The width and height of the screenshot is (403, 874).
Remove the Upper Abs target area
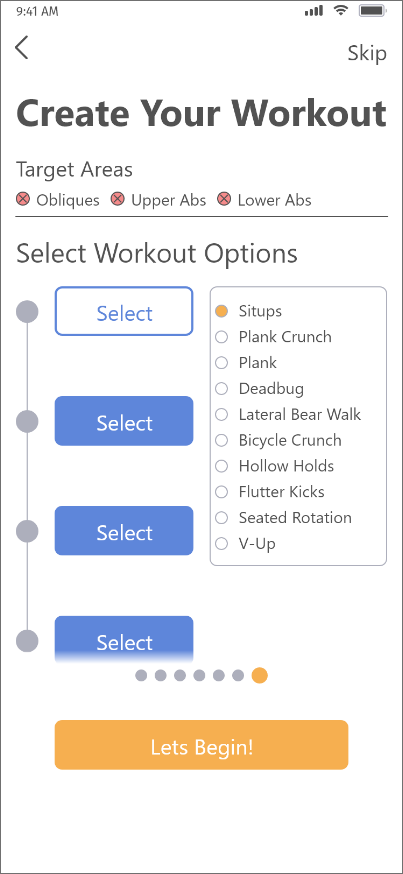118,199
